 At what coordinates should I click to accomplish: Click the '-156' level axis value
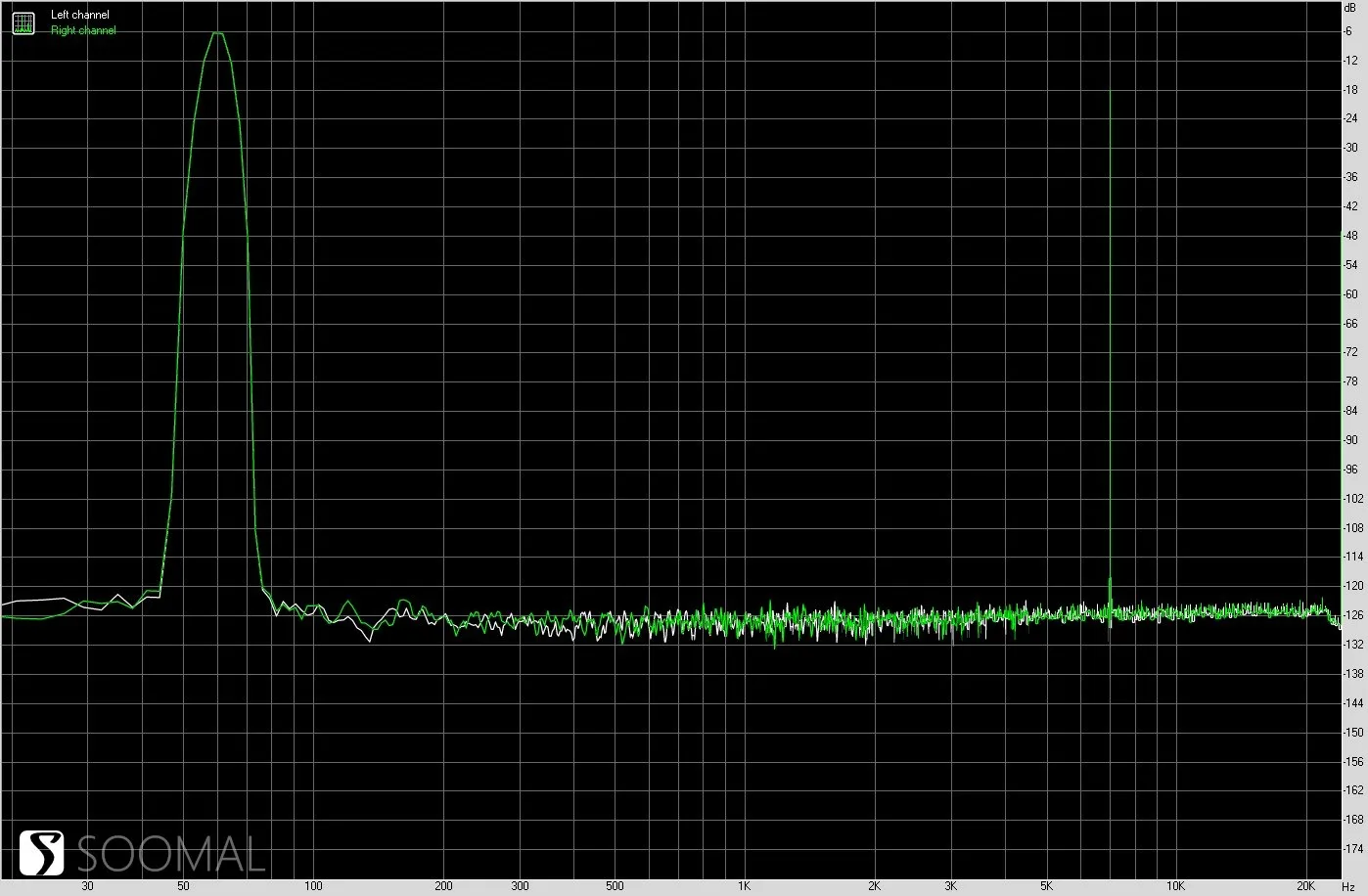click(1352, 761)
